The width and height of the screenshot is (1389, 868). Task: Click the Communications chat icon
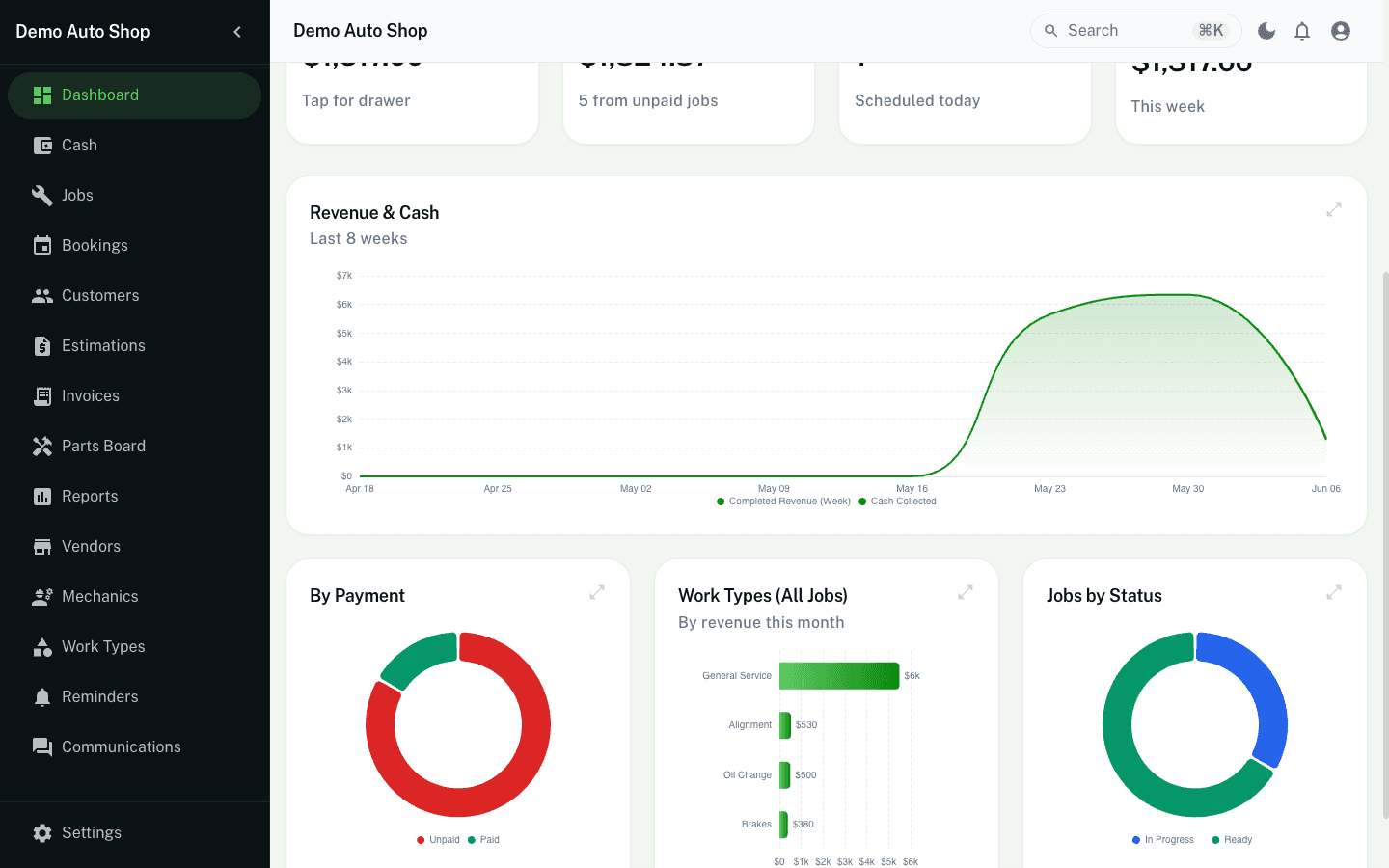pos(42,746)
